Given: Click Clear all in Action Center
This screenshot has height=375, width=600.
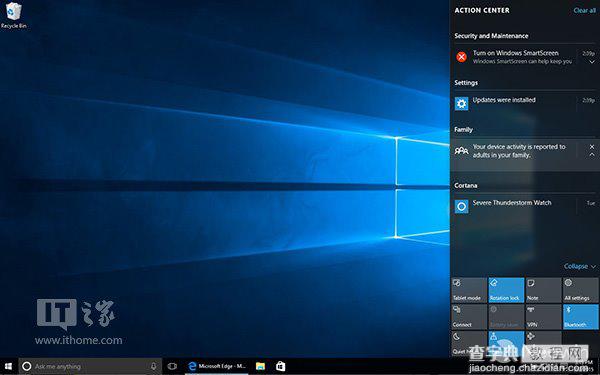Looking at the screenshot, I should (x=584, y=10).
